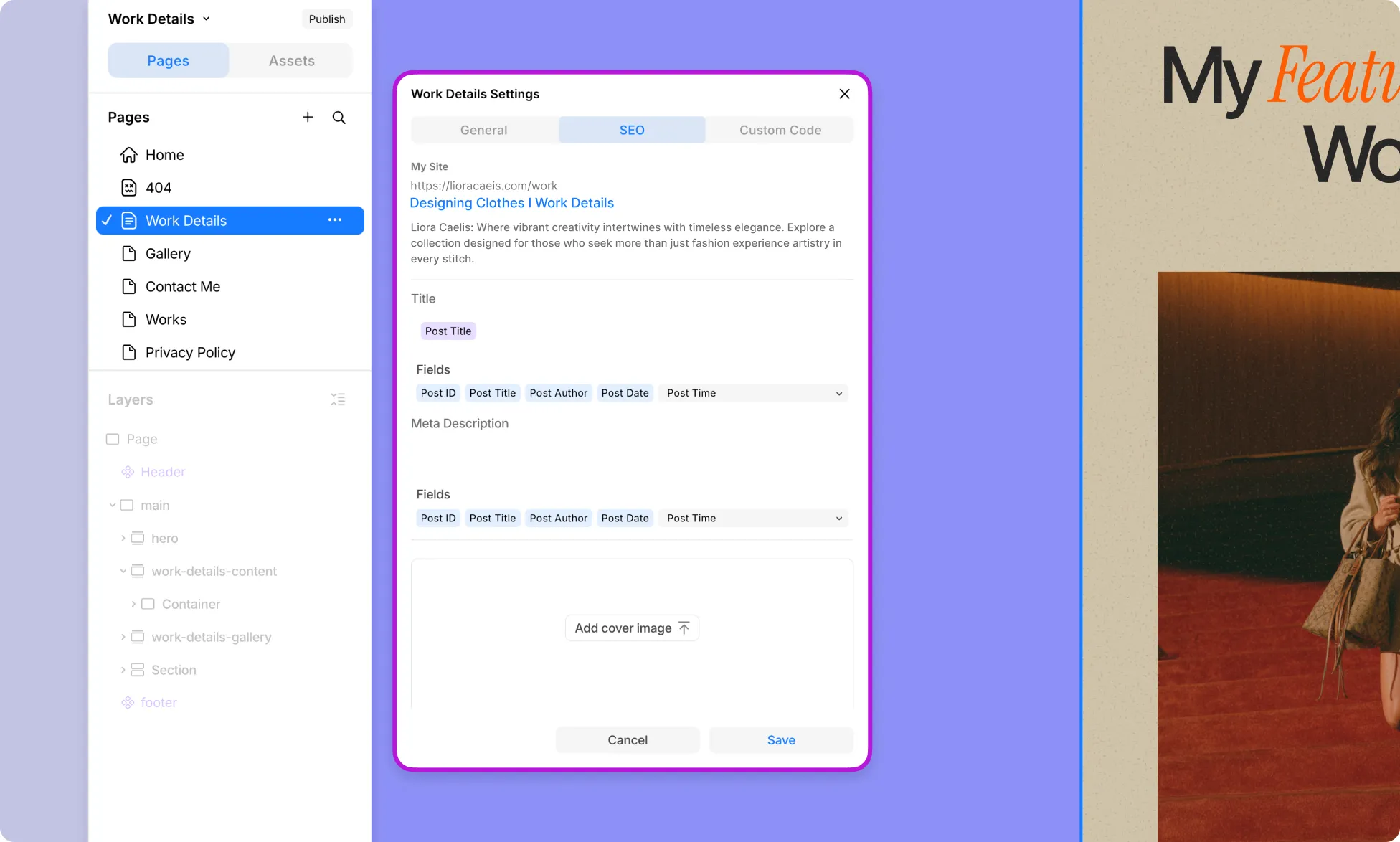Image resolution: width=1400 pixels, height=842 pixels.
Task: Select the Header component icon
Action: tap(128, 472)
